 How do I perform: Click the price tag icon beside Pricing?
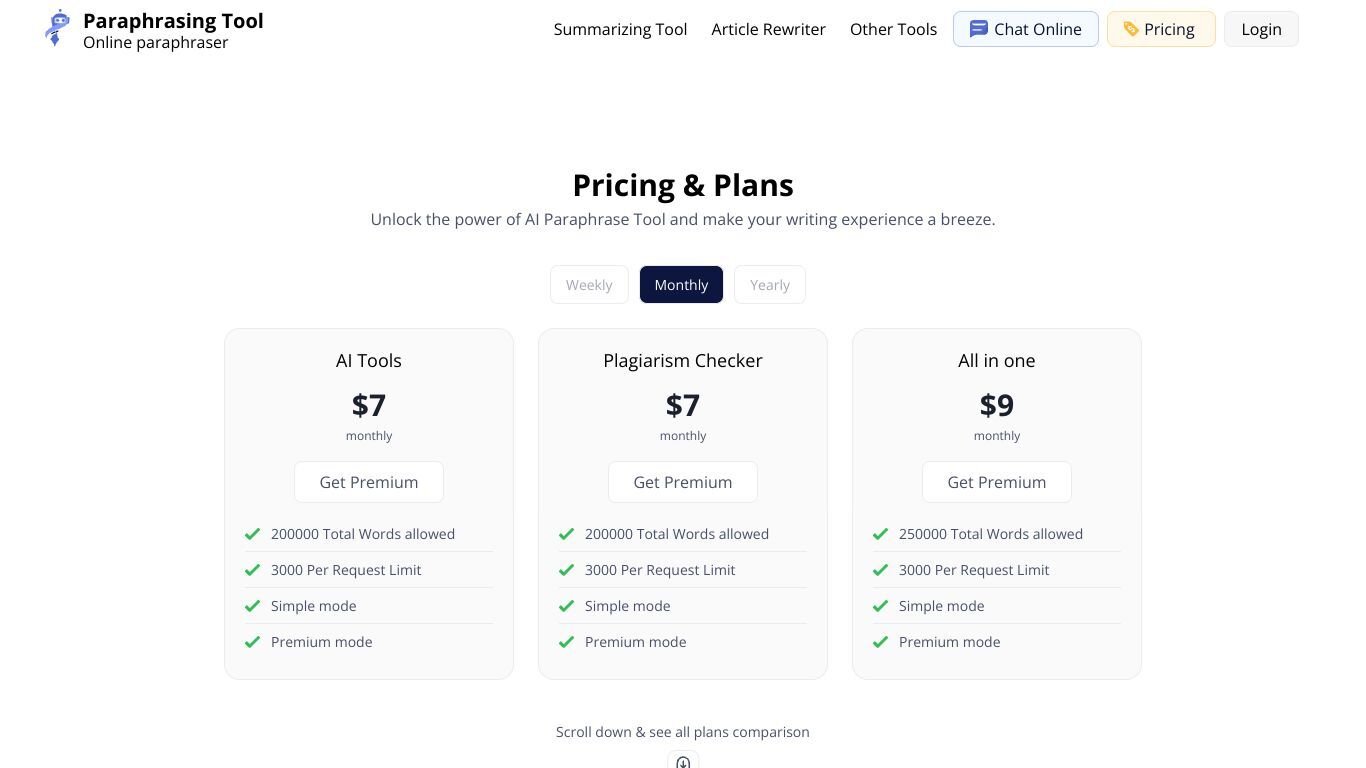1131,29
